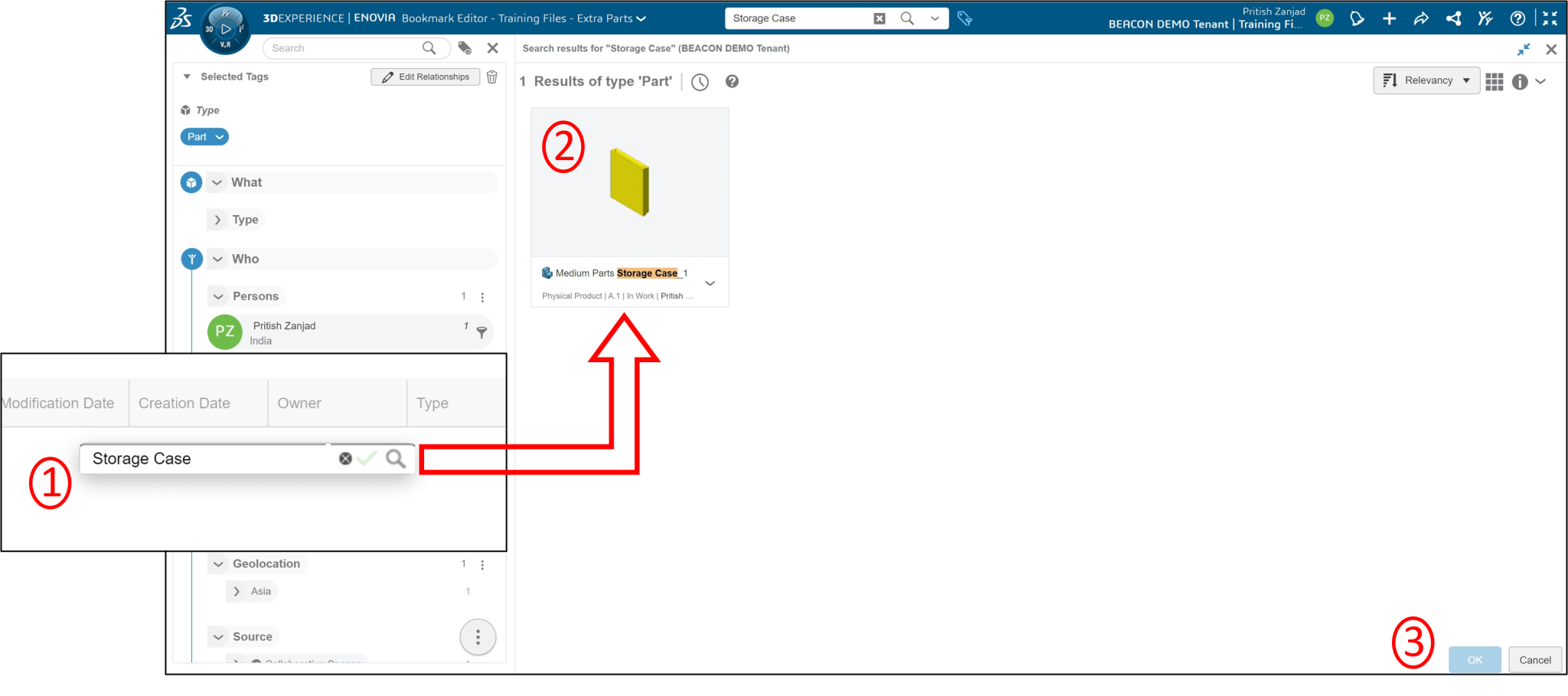Click the tag visibility icon beside Search
1568x696 pixels.
(465, 48)
